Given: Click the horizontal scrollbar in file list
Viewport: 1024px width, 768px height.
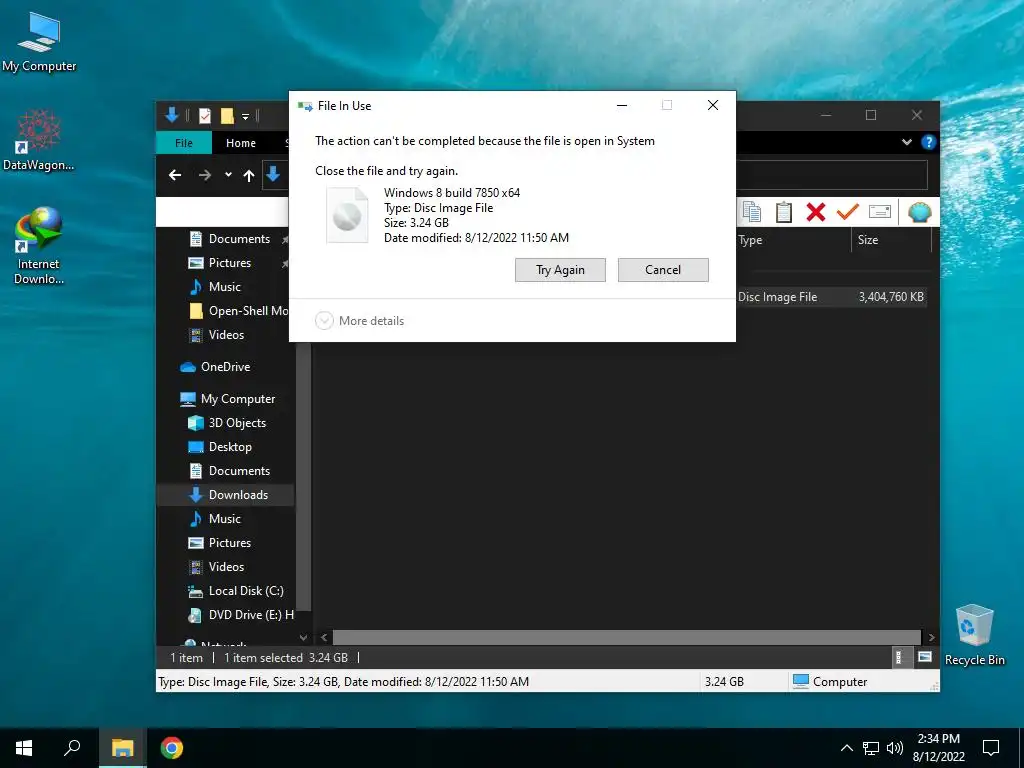Looking at the screenshot, I should (627, 637).
